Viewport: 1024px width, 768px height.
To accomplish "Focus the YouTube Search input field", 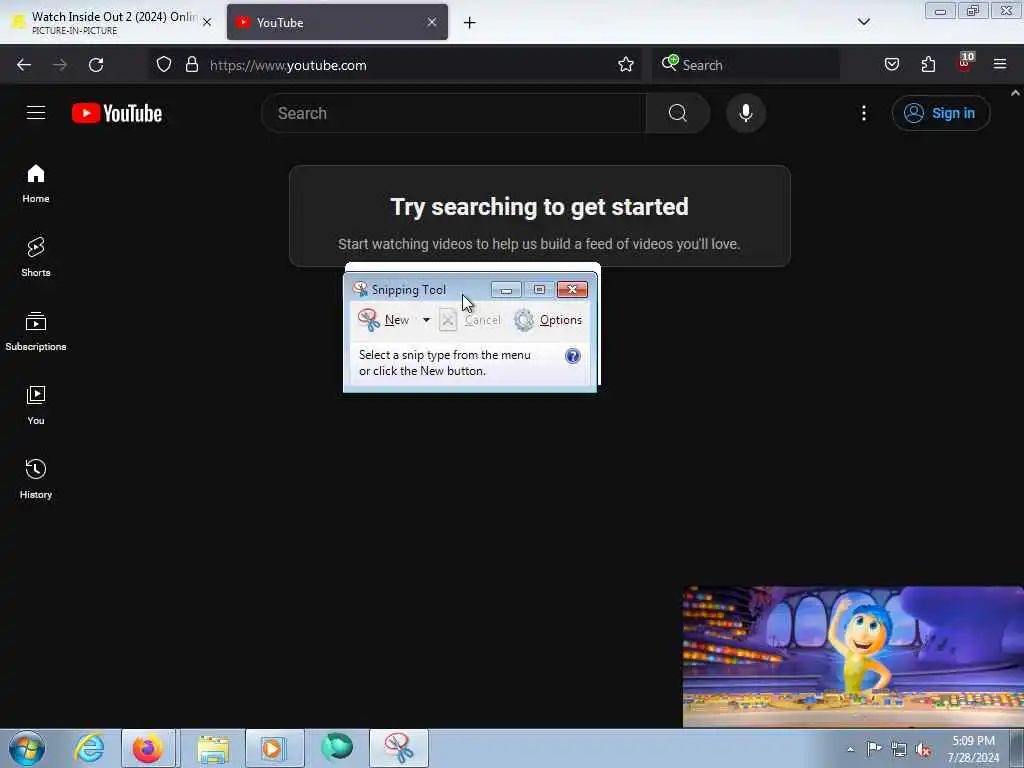I will point(453,113).
